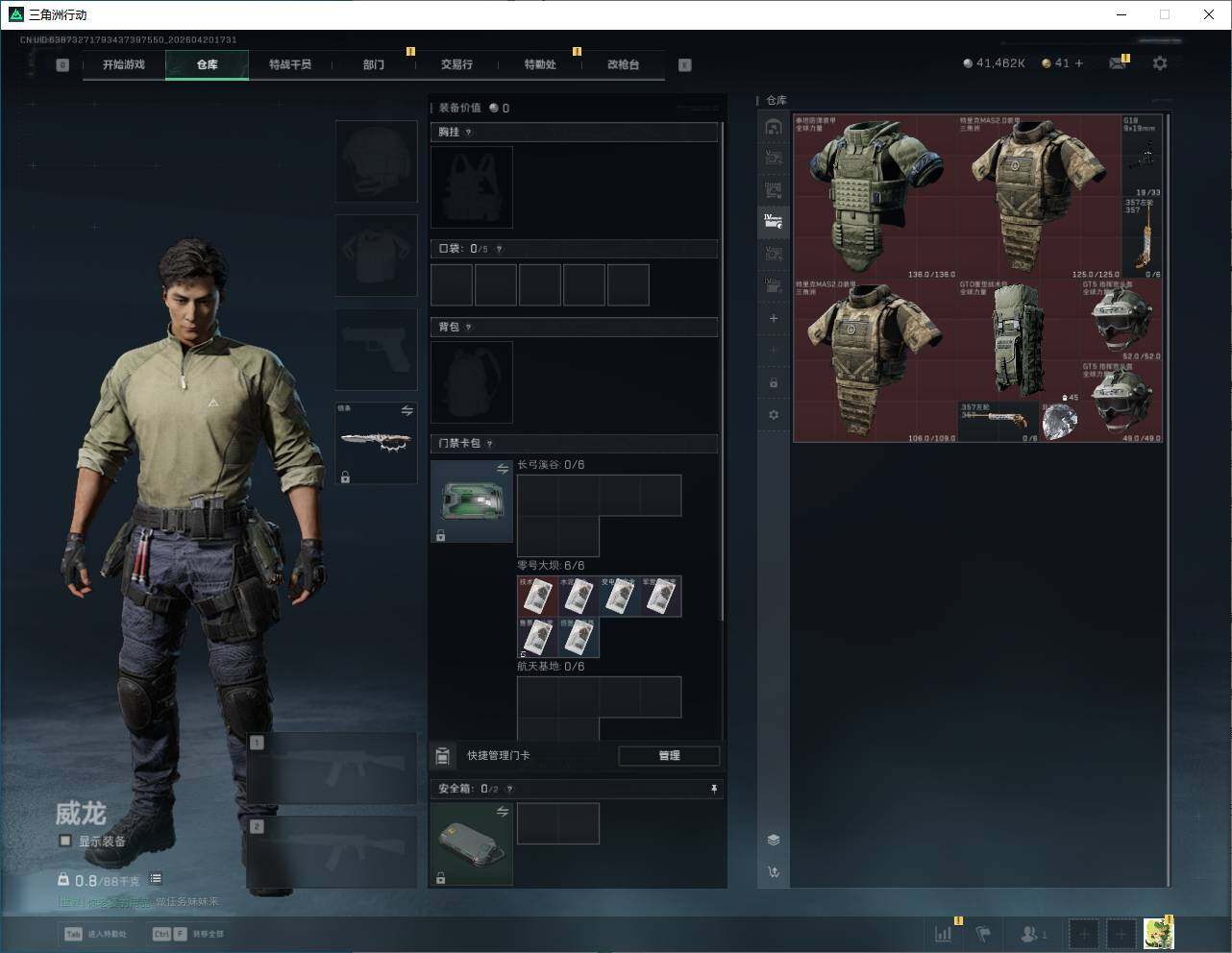The height and width of the screenshot is (953, 1232).
Task: Select the MAS2.0 armor with 106.0/109.0
Action: tap(875, 361)
